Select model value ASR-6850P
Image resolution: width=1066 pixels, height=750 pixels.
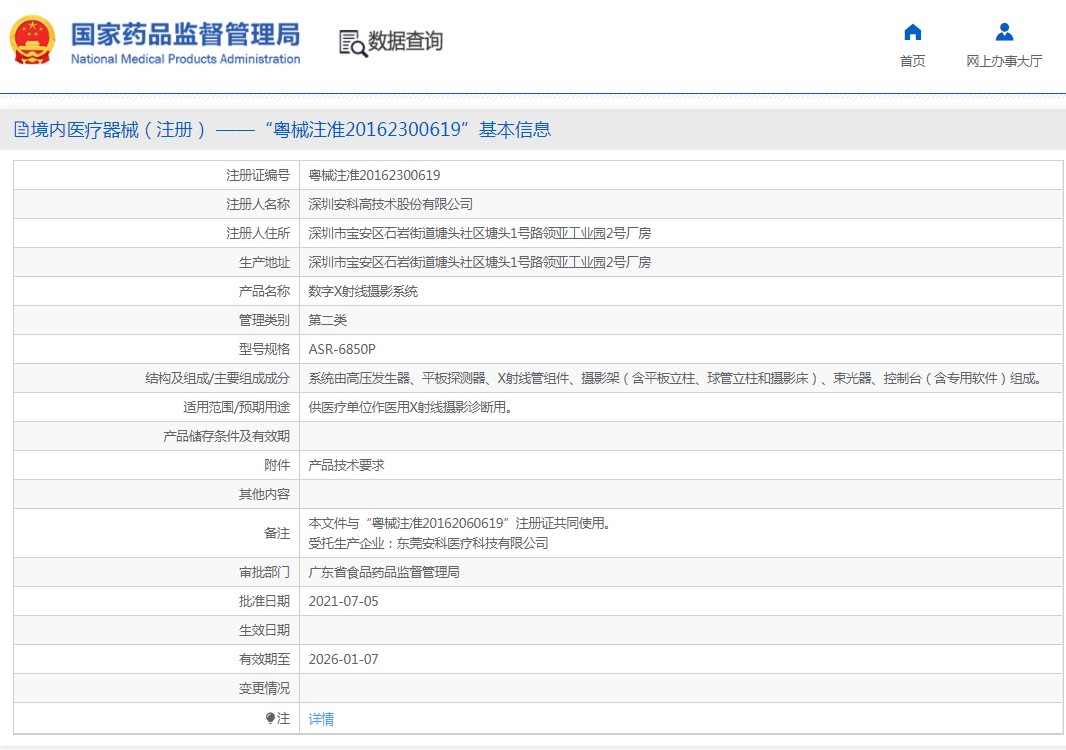click(x=342, y=350)
